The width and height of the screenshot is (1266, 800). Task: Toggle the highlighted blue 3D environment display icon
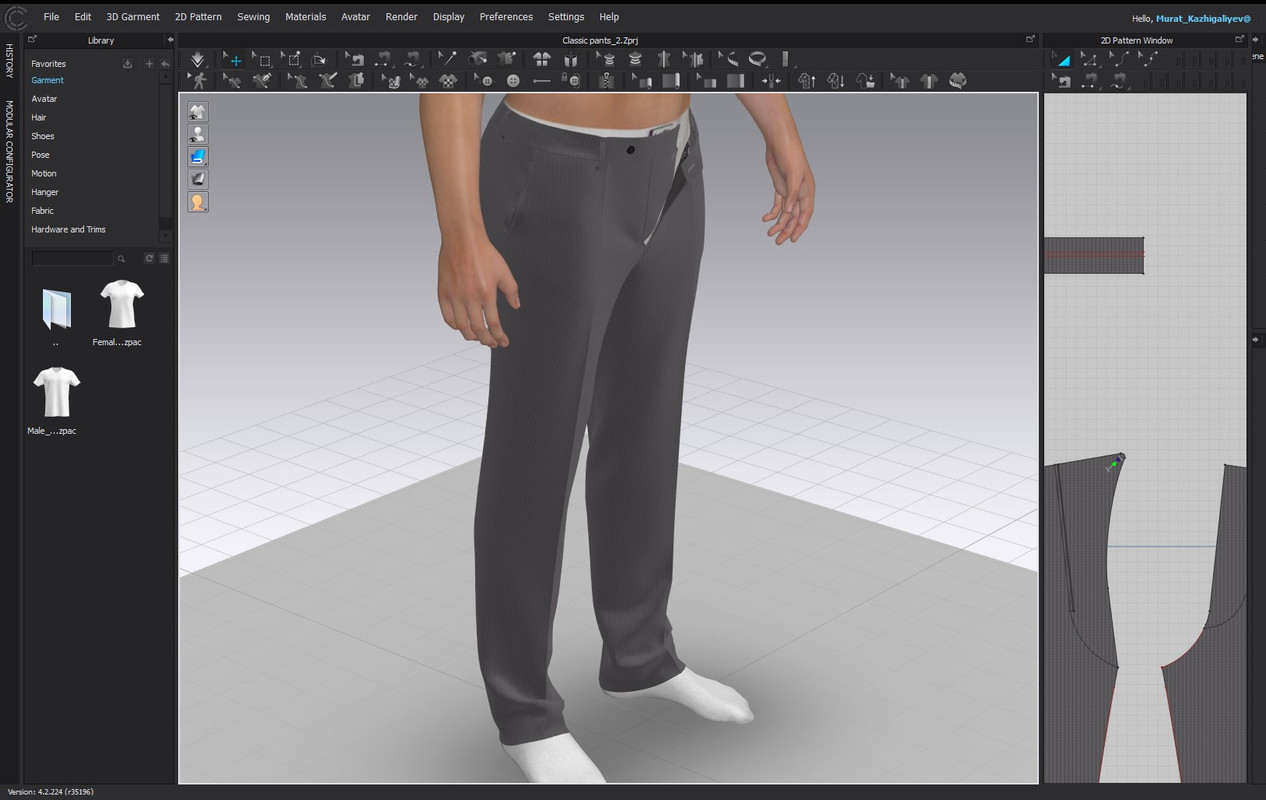[x=198, y=156]
